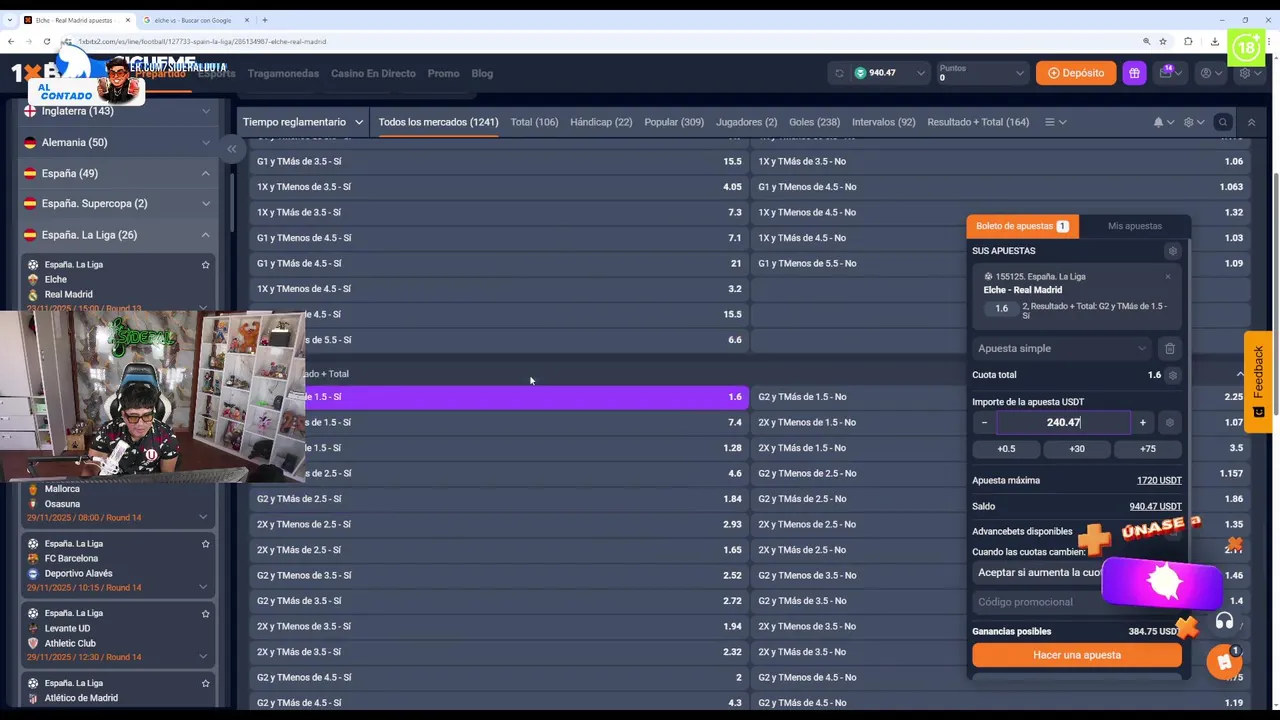
Task: Bookmark this page with the browser star icon
Action: [1163, 41]
